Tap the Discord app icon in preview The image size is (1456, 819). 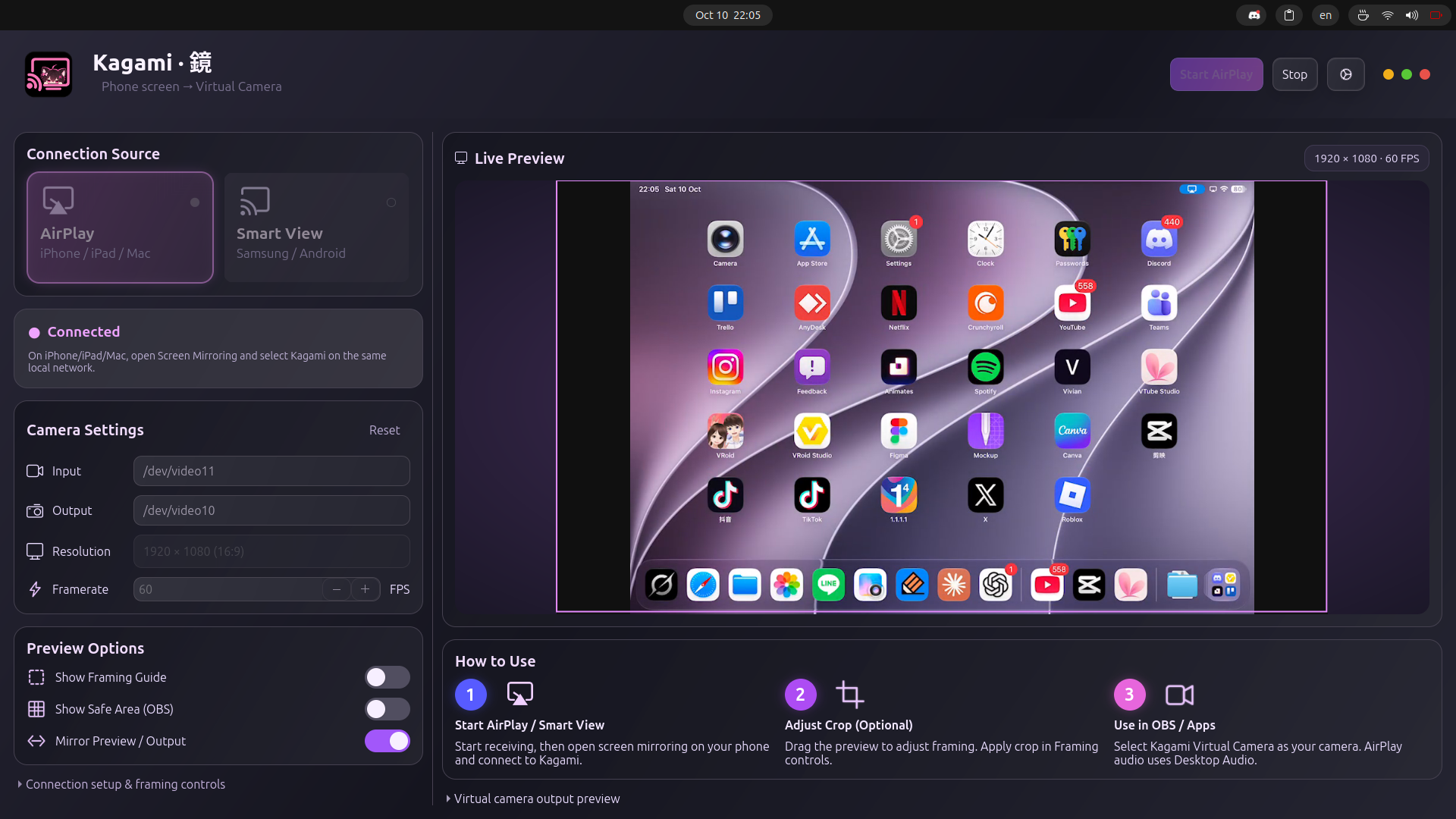[x=1159, y=240]
